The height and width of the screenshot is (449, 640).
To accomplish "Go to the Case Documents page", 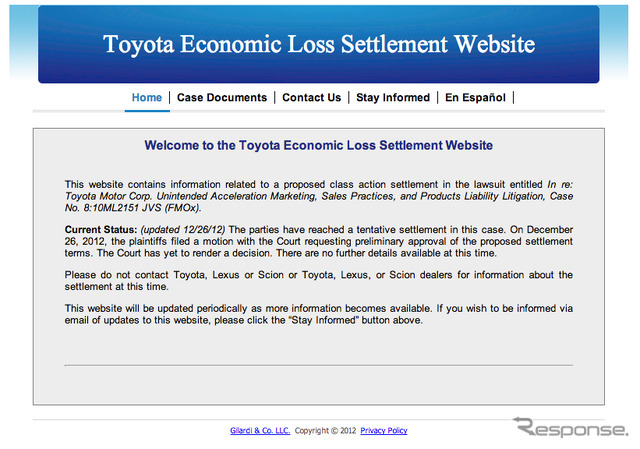I will point(222,98).
